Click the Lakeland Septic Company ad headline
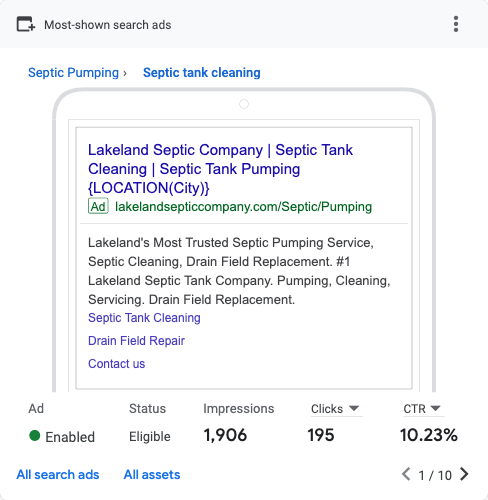Viewport: 488px width, 500px height. [220, 169]
